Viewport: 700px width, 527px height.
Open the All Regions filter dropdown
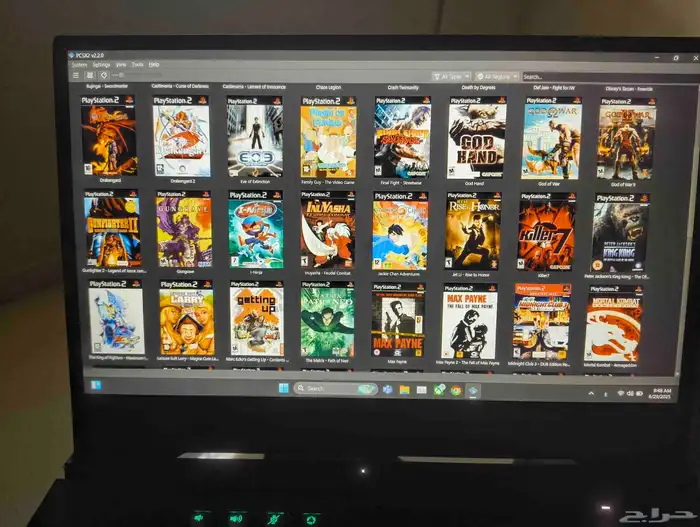click(x=497, y=77)
